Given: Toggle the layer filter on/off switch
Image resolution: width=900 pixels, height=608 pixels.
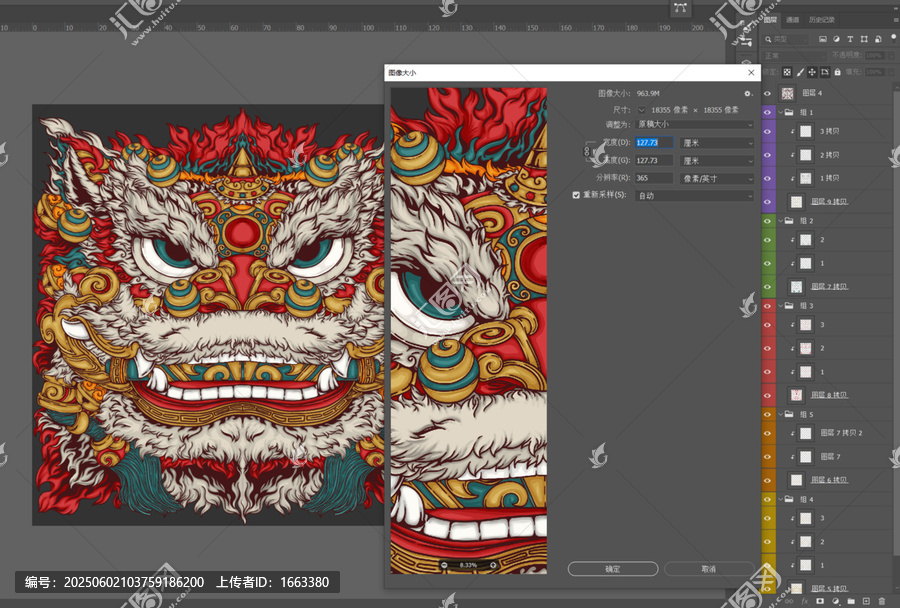Looking at the screenshot, I should 894,37.
